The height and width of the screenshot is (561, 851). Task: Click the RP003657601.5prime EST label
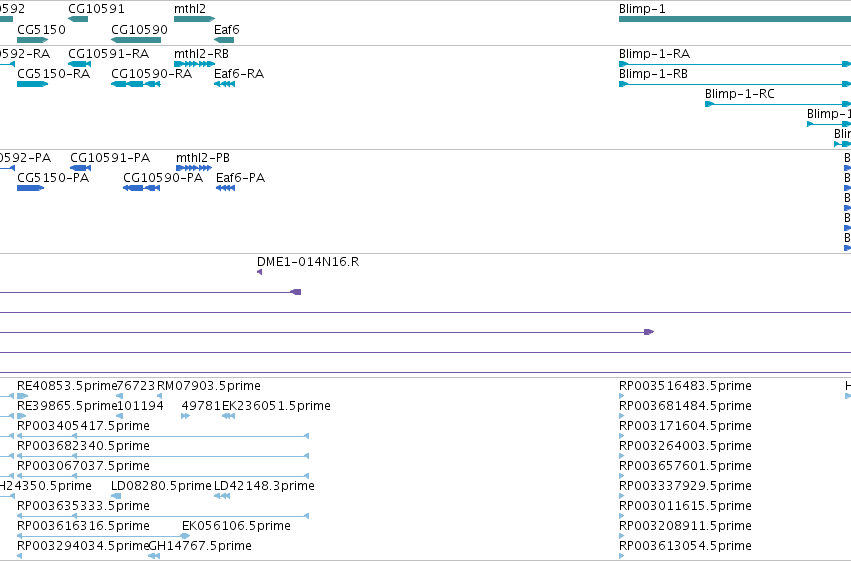click(x=685, y=466)
